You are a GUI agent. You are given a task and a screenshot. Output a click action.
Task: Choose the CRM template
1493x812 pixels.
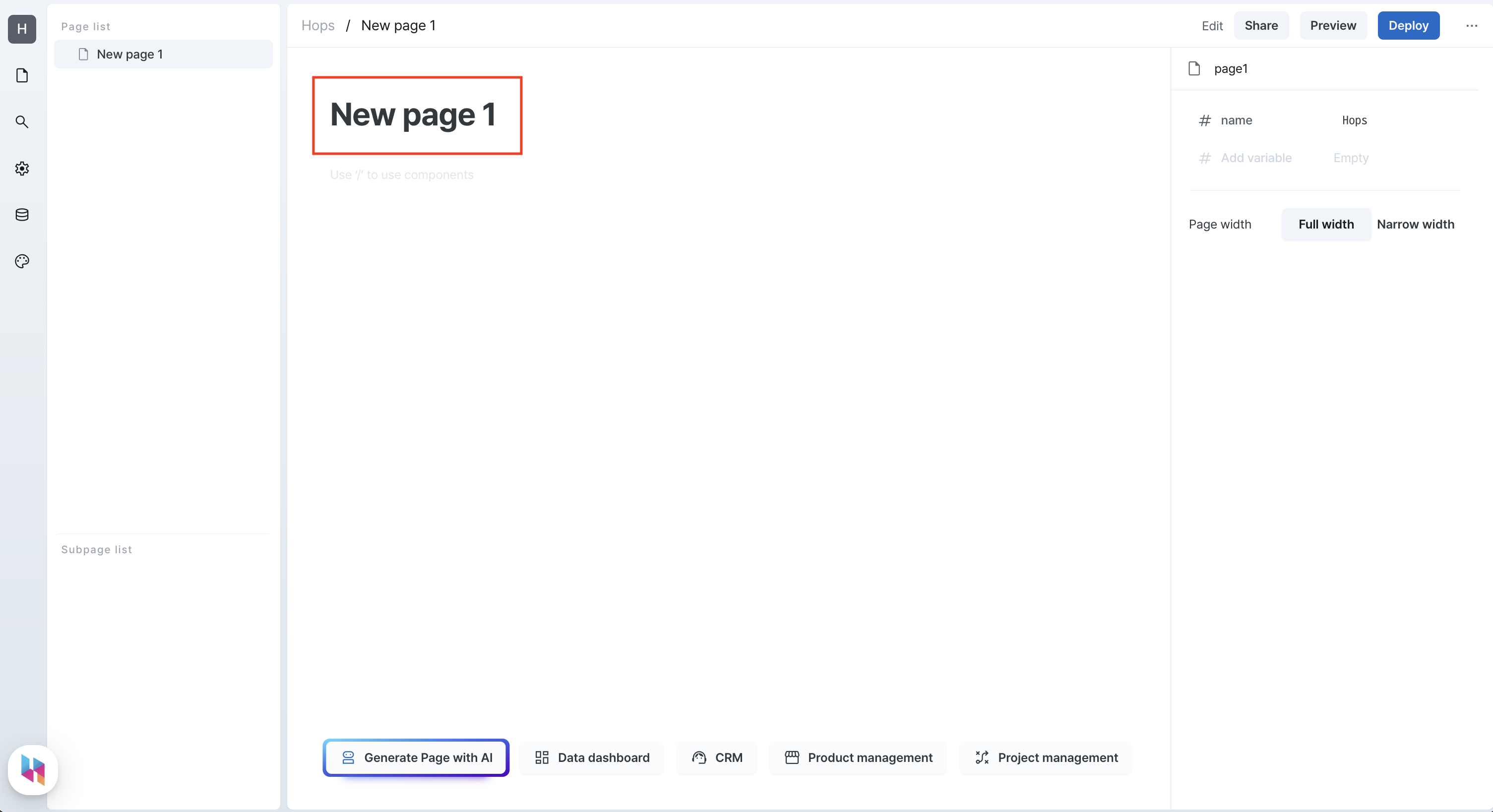coord(717,757)
